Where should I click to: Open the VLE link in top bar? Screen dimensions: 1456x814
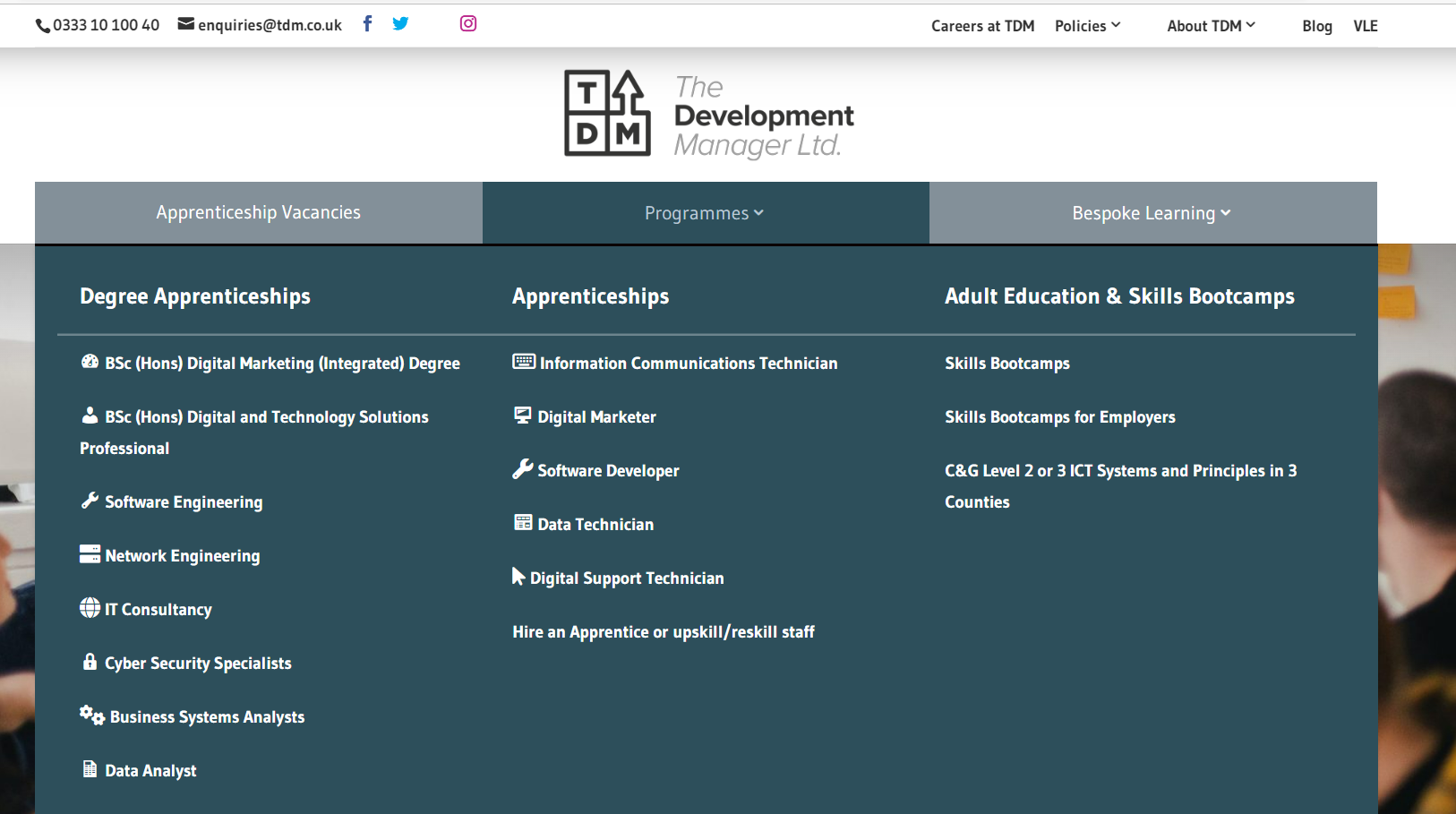[x=1366, y=26]
